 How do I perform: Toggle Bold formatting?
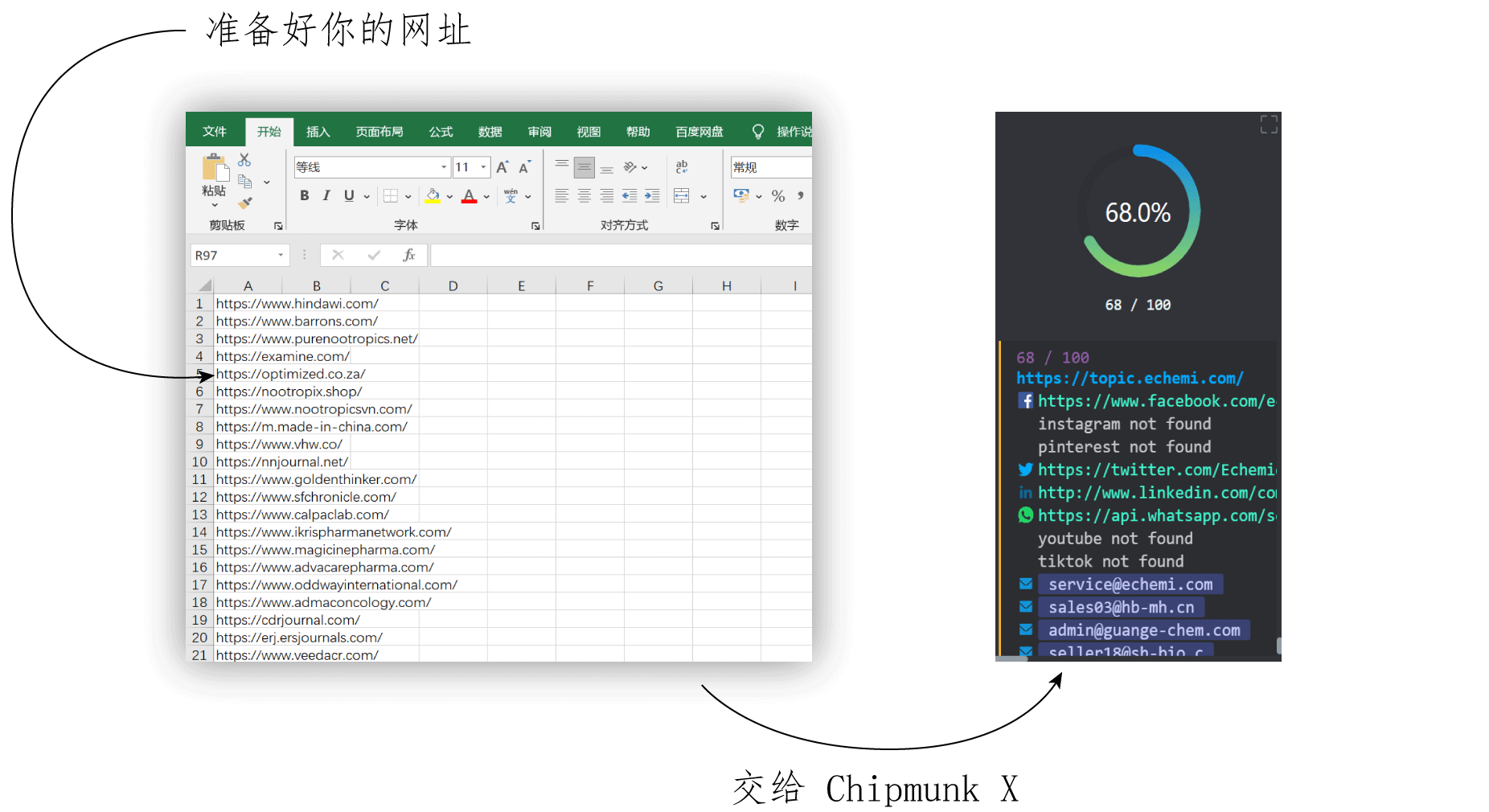304,195
